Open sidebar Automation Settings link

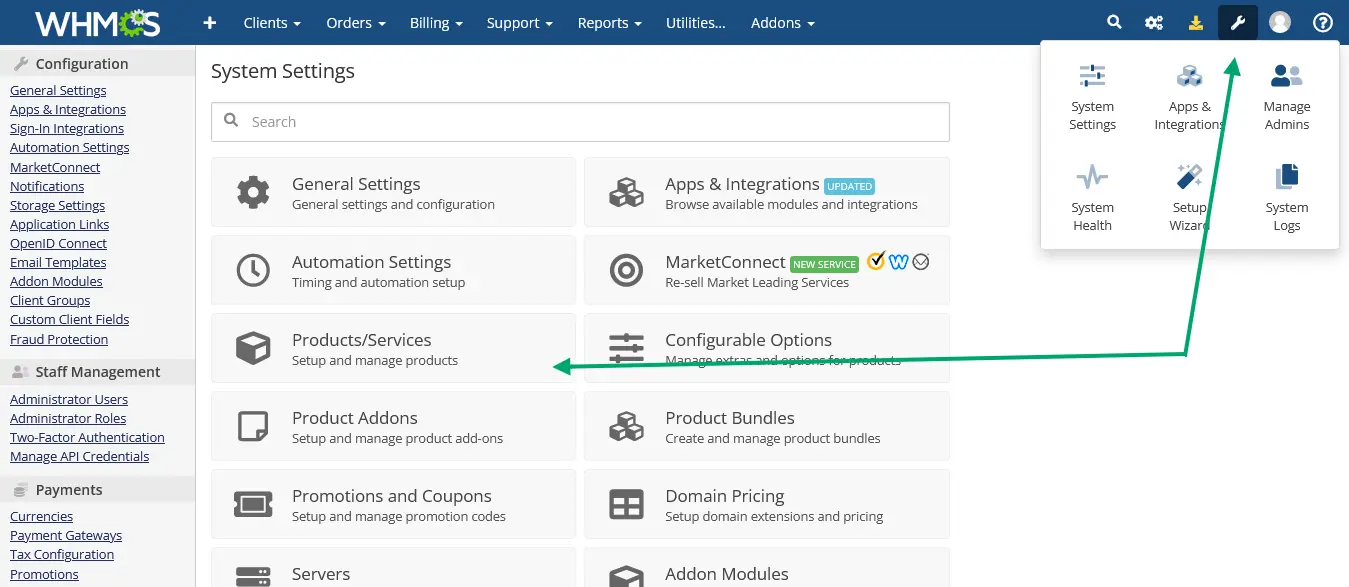click(x=70, y=148)
